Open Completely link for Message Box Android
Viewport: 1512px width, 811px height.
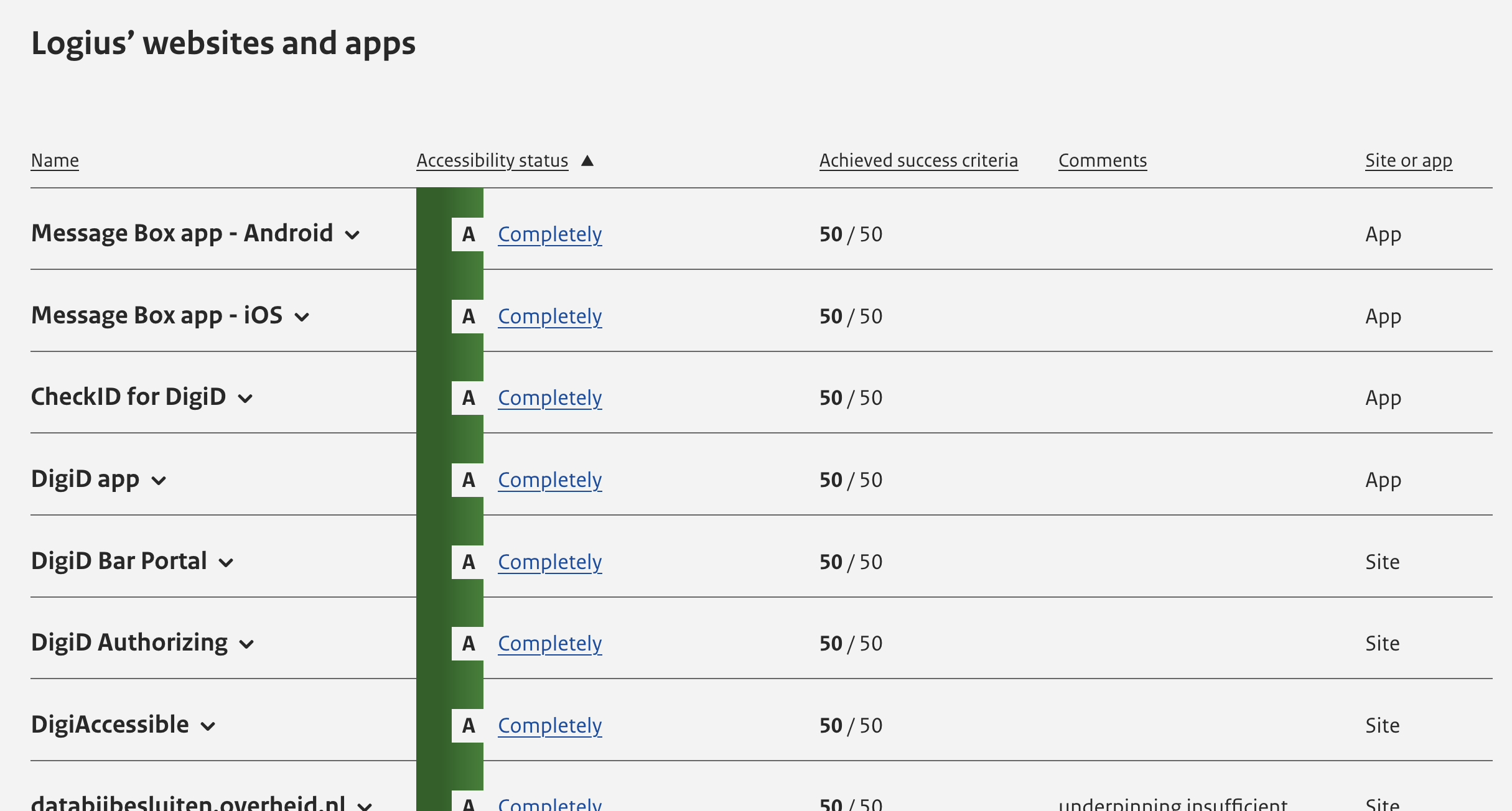(550, 234)
